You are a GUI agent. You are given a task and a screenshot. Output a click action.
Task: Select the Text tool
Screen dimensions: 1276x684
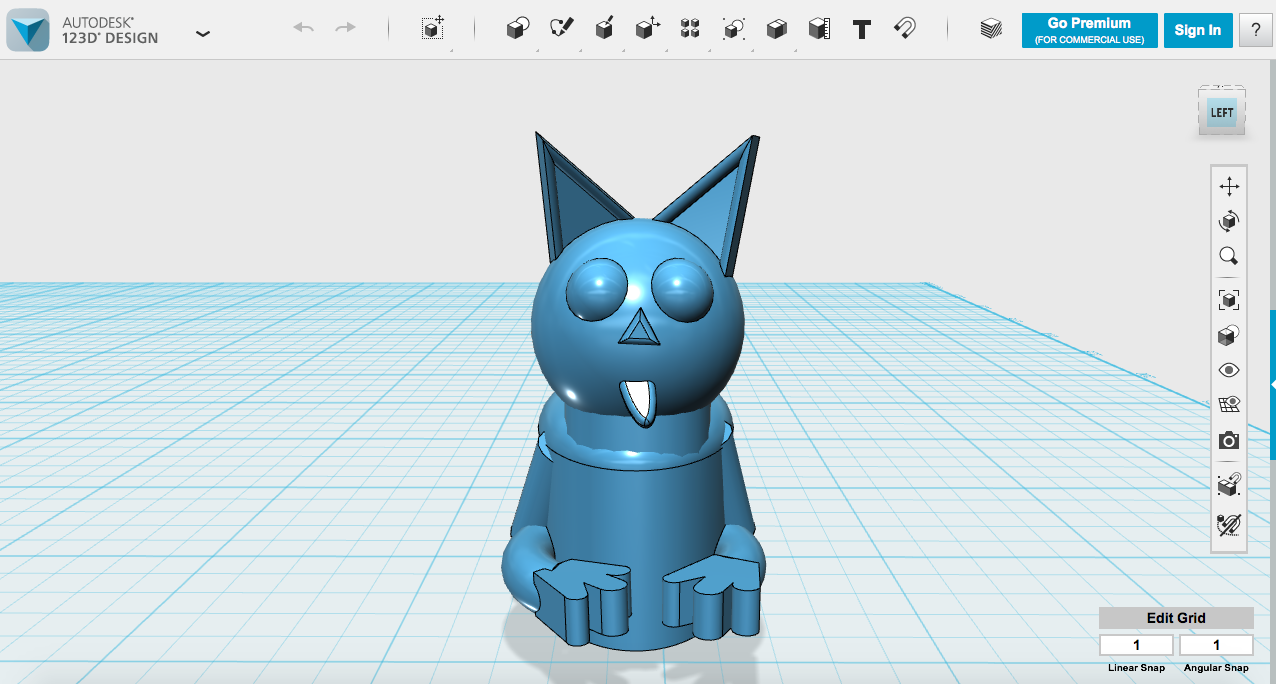862,29
